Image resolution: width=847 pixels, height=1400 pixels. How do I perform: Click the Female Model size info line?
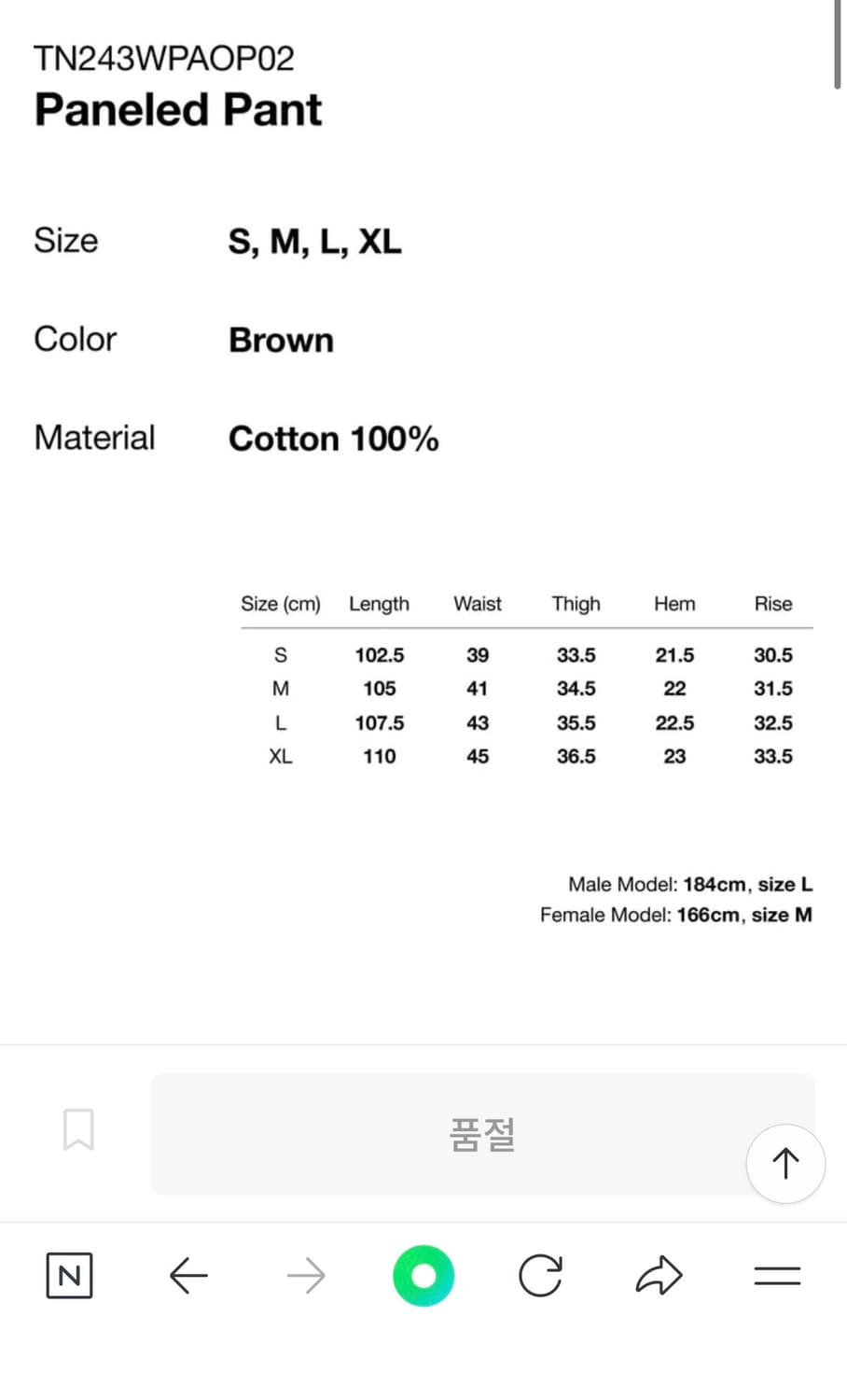[x=675, y=915]
